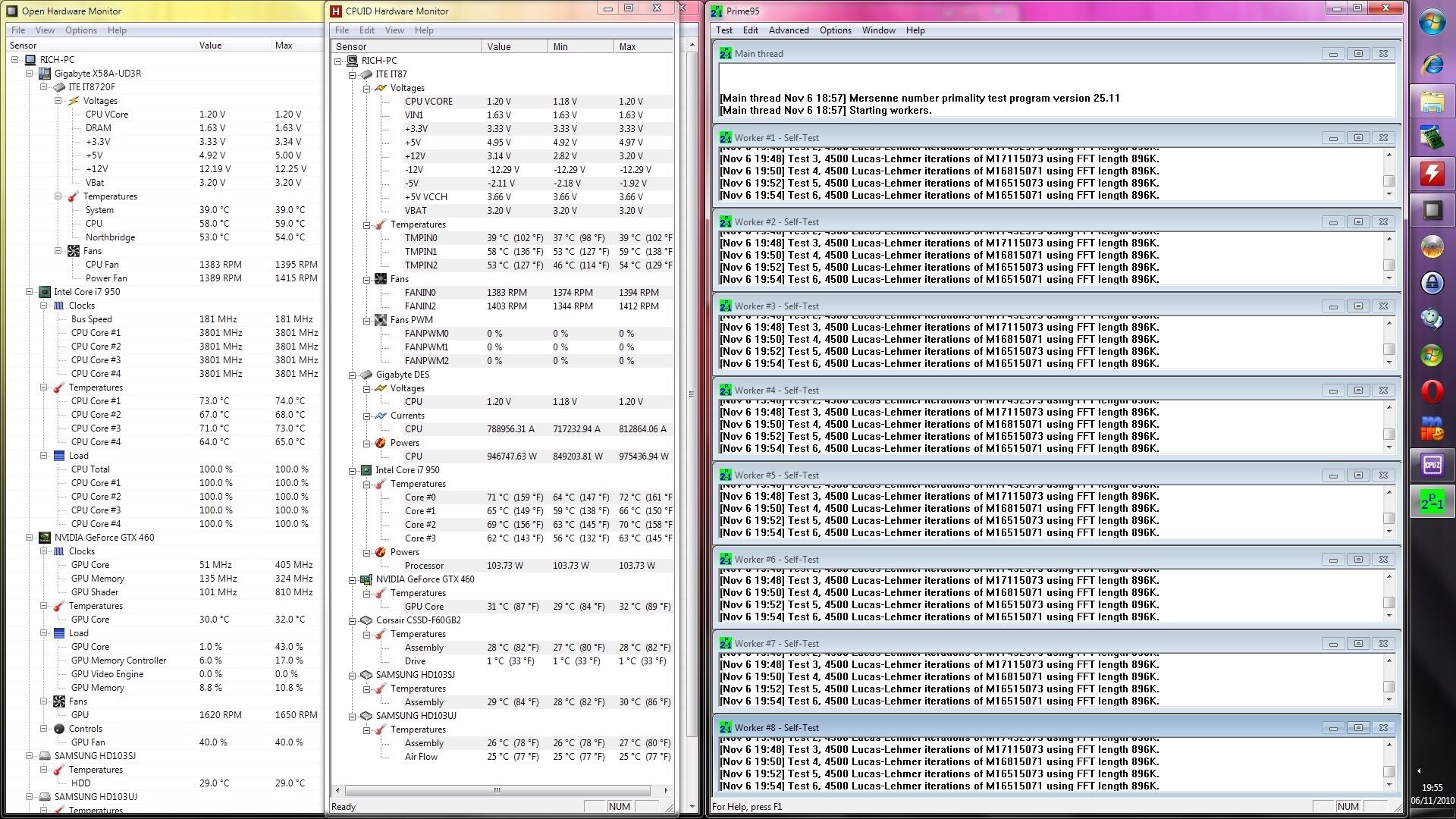Screen dimensions: 1456x819
Task: Open Options menu in Open Hardware Monitor
Action: [80, 30]
